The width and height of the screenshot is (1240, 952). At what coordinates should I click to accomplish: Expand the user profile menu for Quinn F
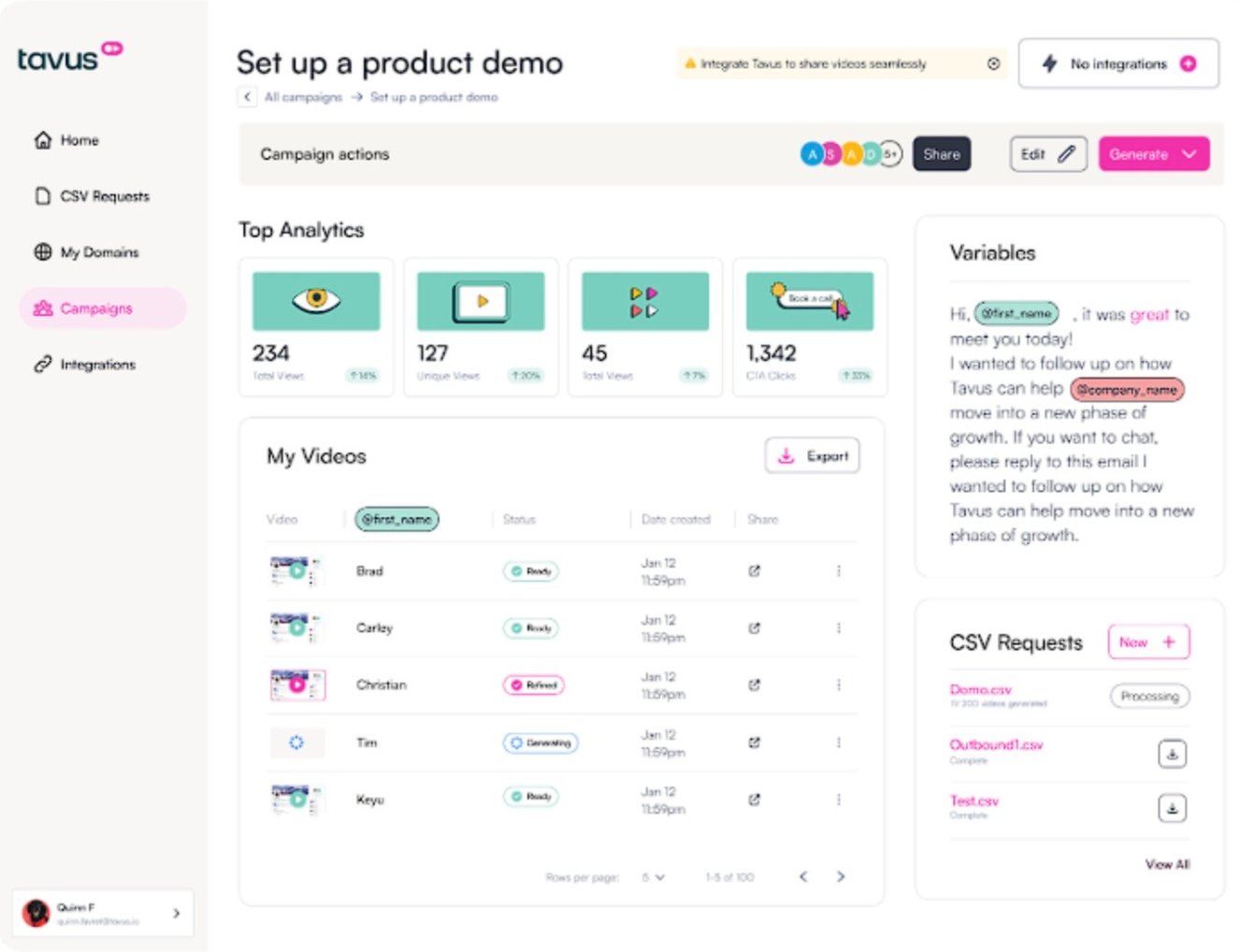point(176,914)
